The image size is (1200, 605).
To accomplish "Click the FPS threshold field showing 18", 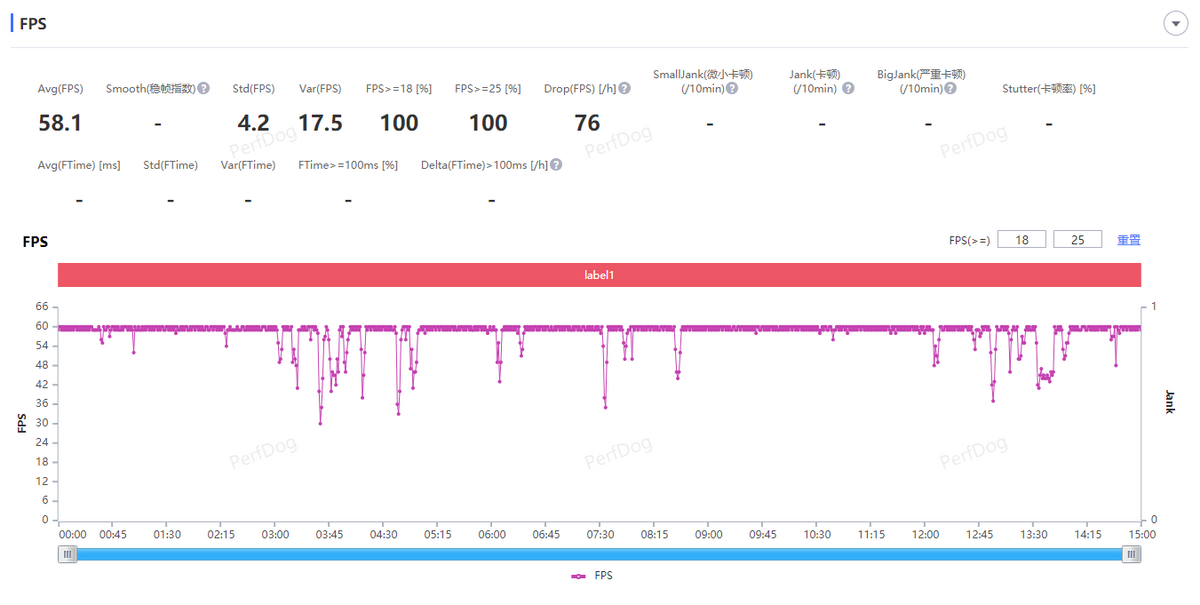I will coord(1021,239).
